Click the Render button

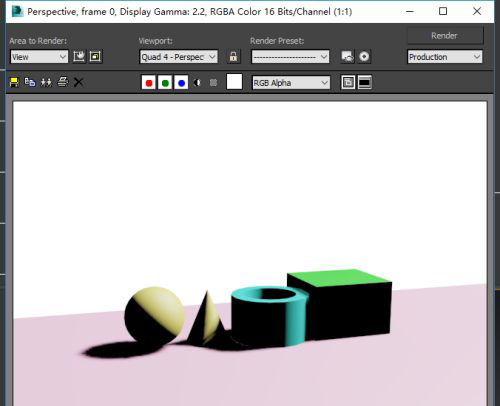click(x=445, y=36)
